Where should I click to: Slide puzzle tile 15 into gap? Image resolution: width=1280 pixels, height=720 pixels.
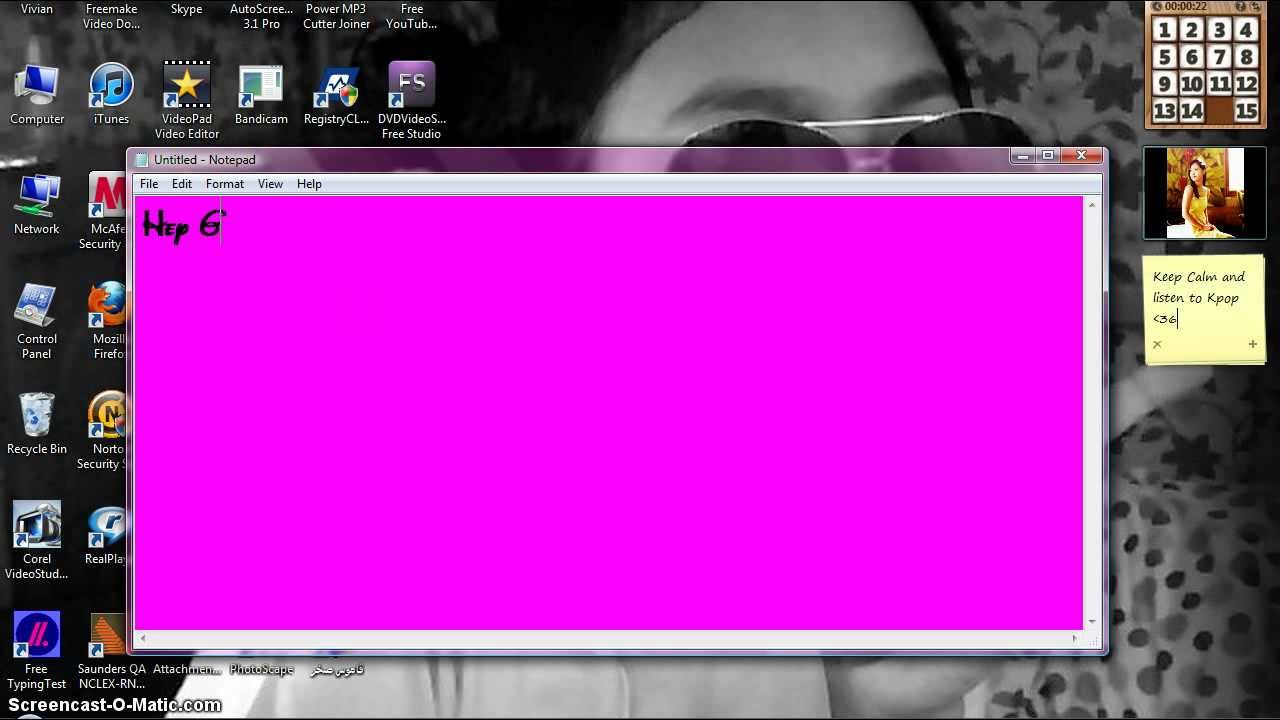(x=1246, y=111)
